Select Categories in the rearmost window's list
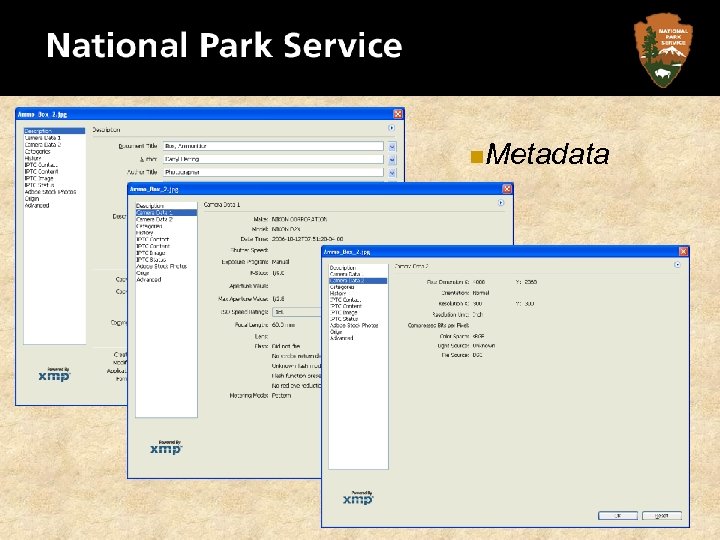Image resolution: width=720 pixels, height=540 pixels. (x=37, y=151)
